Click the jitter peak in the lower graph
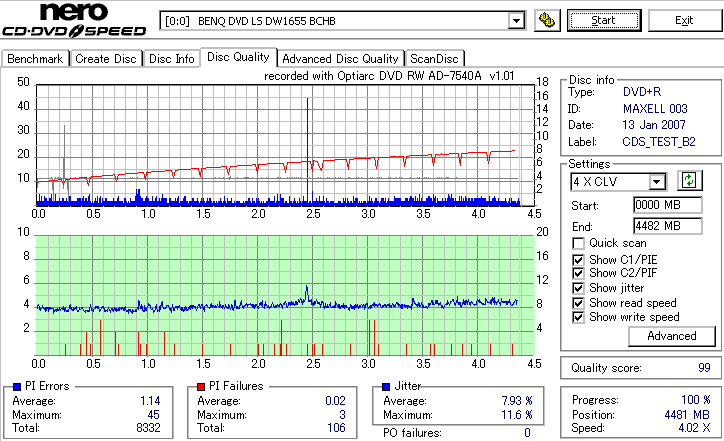 (307, 292)
